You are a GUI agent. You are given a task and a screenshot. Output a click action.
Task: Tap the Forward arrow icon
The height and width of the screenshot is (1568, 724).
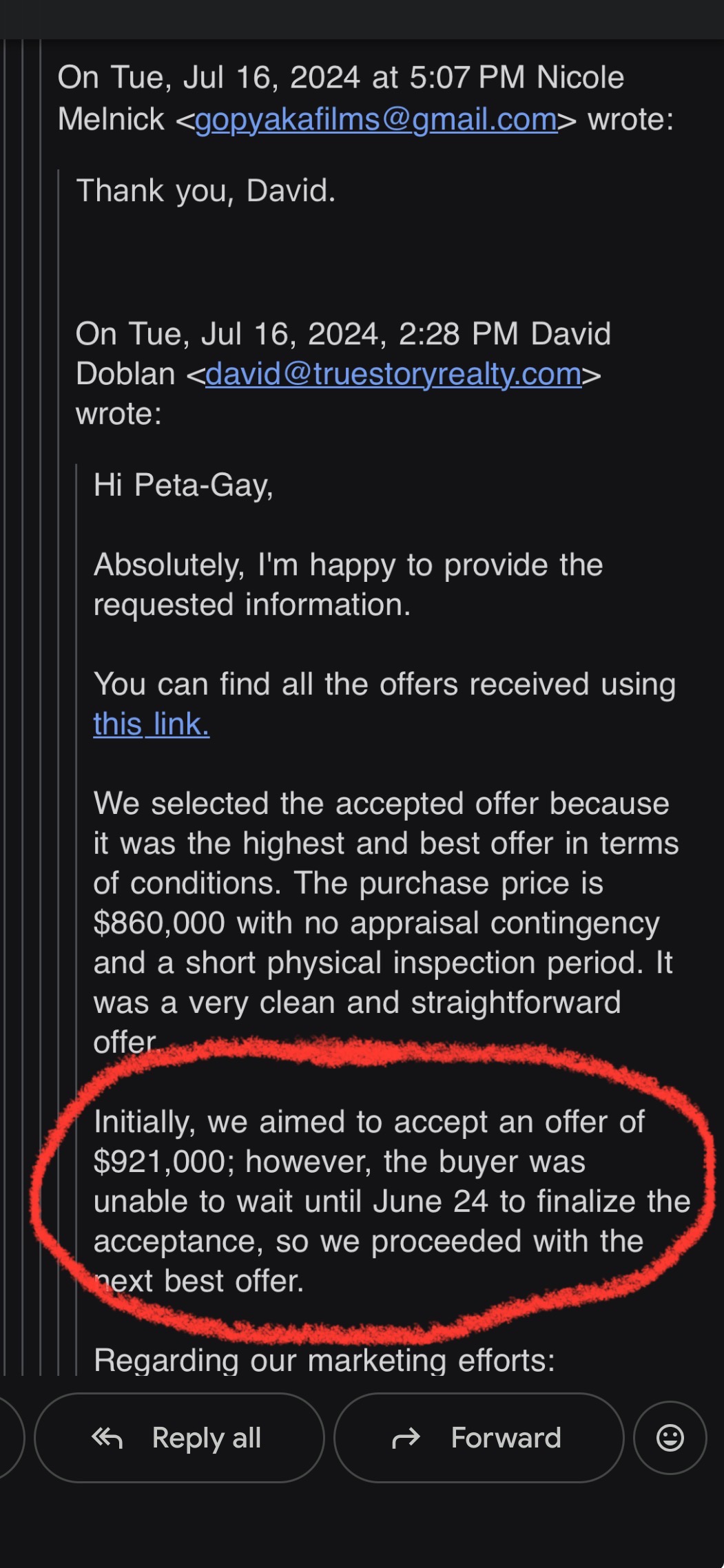(x=406, y=1438)
